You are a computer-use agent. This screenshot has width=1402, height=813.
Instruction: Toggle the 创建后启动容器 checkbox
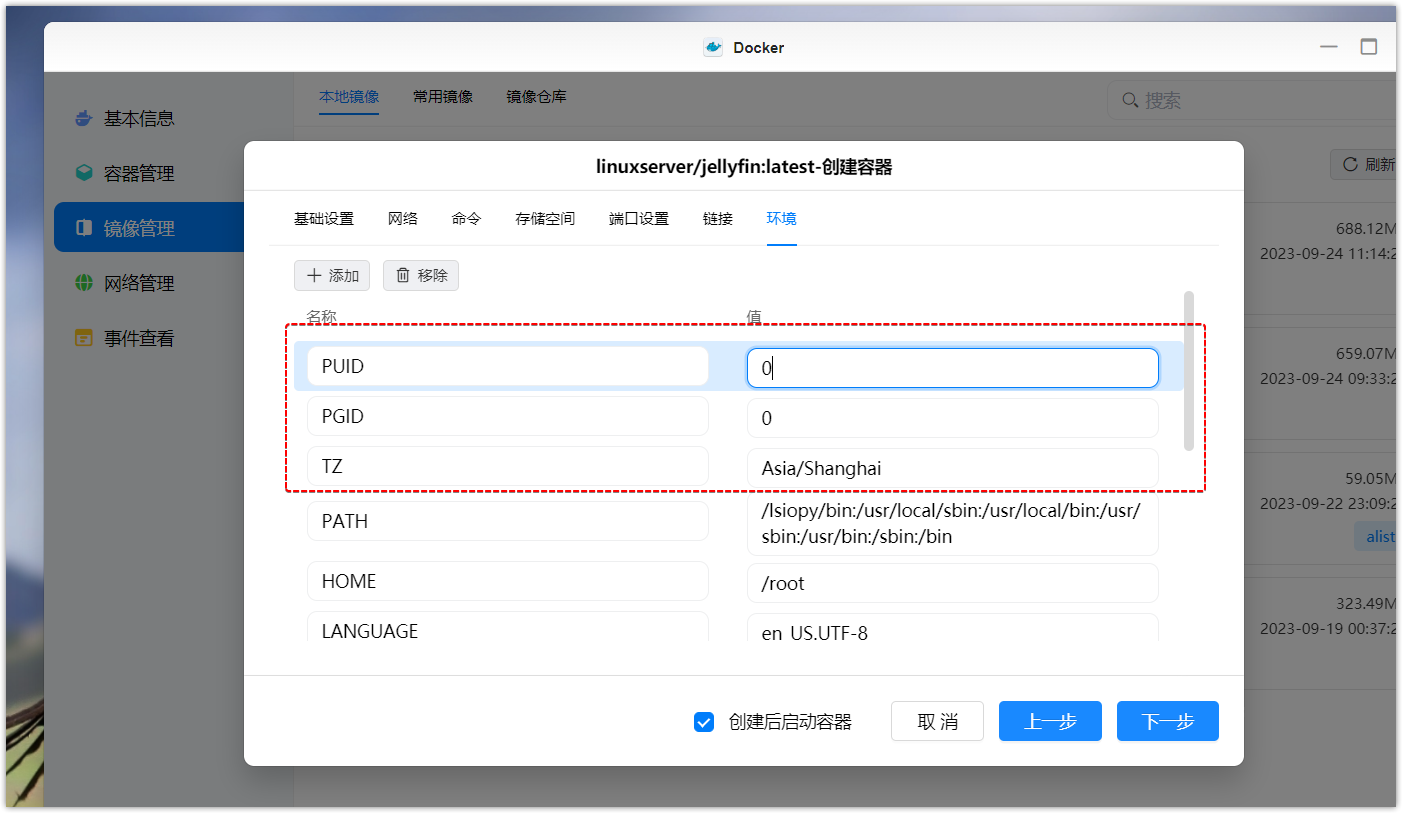point(704,722)
